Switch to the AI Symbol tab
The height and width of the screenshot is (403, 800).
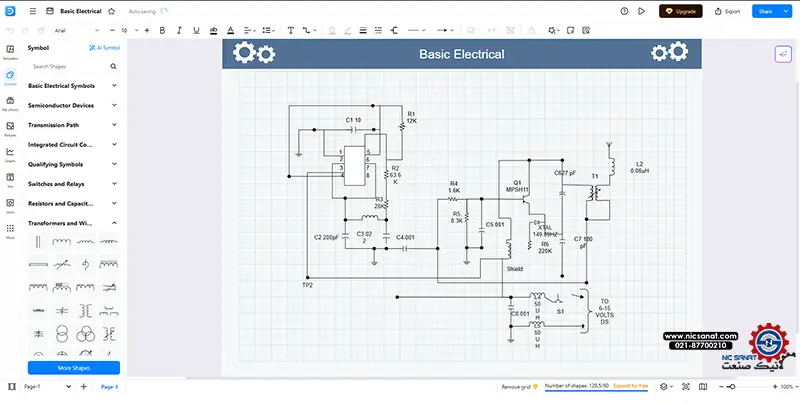click(x=105, y=47)
